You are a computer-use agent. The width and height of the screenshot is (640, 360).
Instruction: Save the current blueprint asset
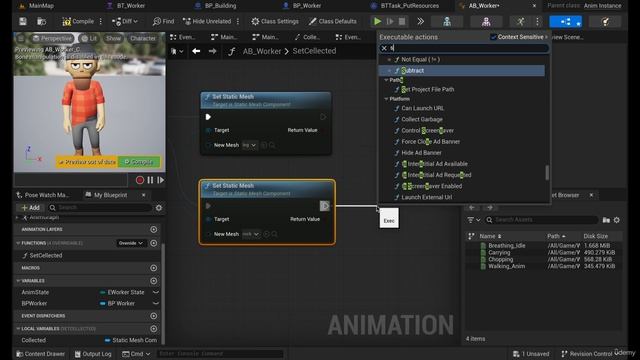pos(23,21)
